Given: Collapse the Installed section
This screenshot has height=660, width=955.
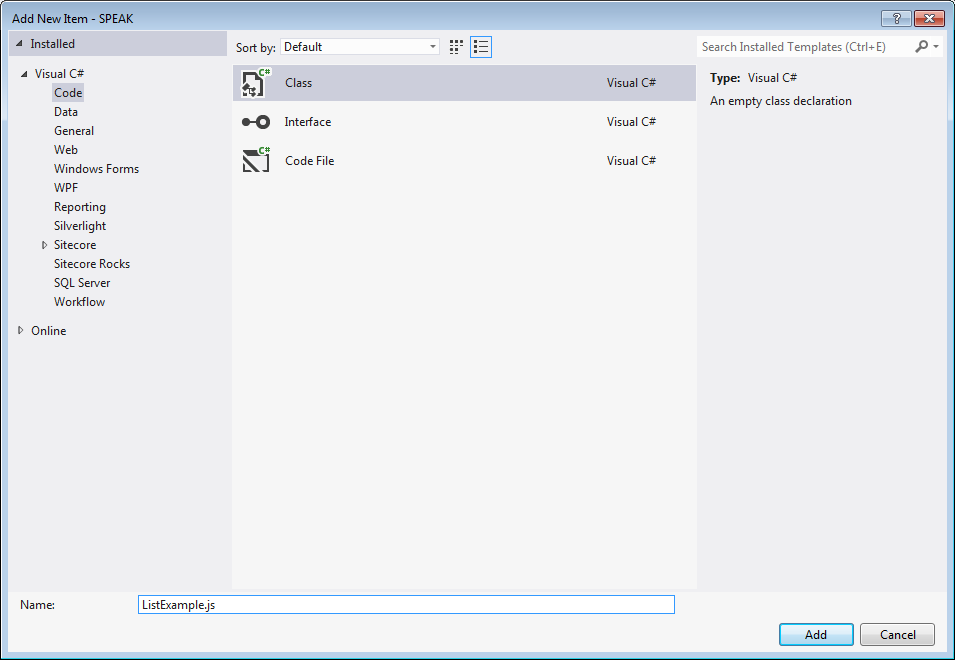Looking at the screenshot, I should [20, 44].
